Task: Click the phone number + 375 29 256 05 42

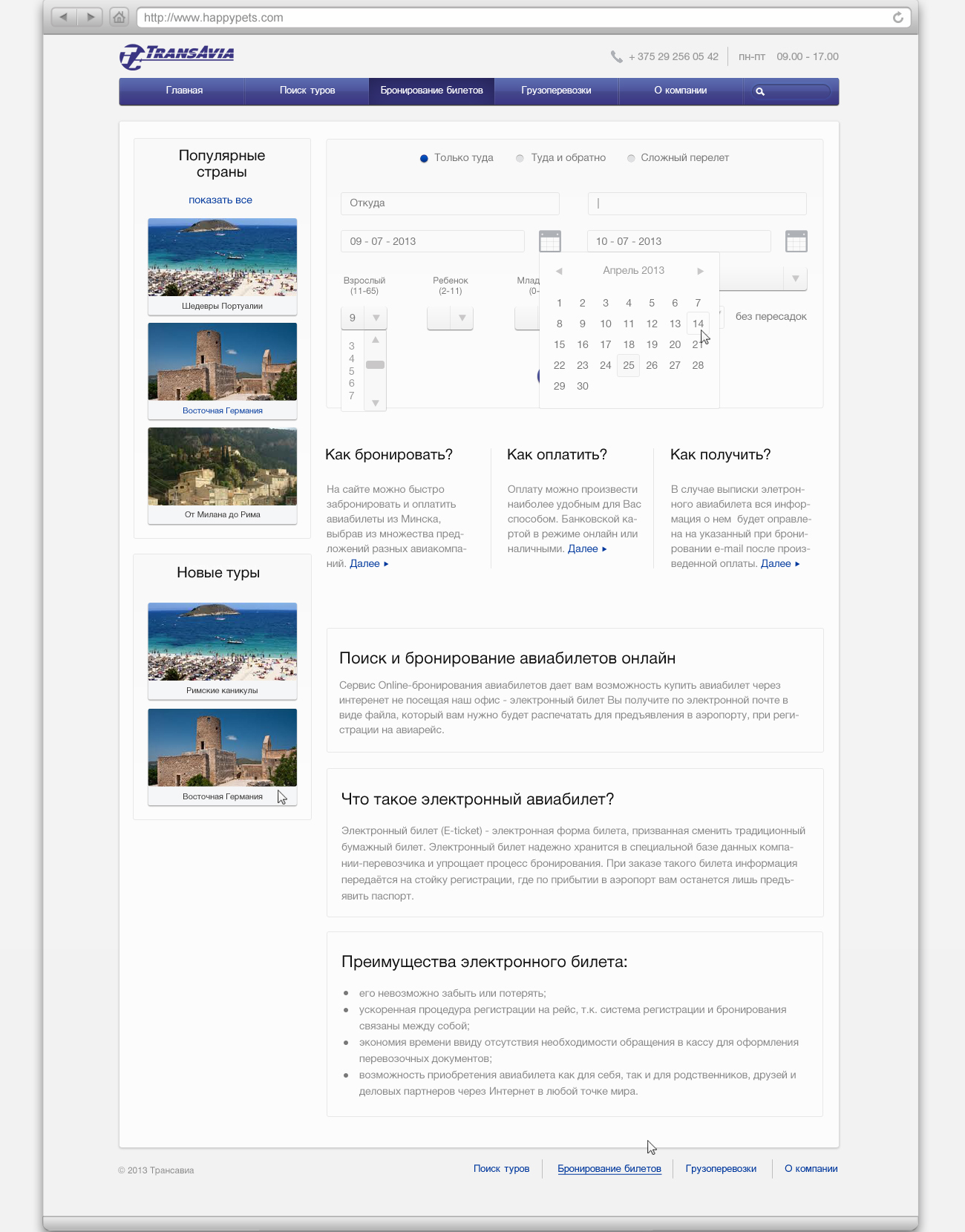Action: [673, 56]
